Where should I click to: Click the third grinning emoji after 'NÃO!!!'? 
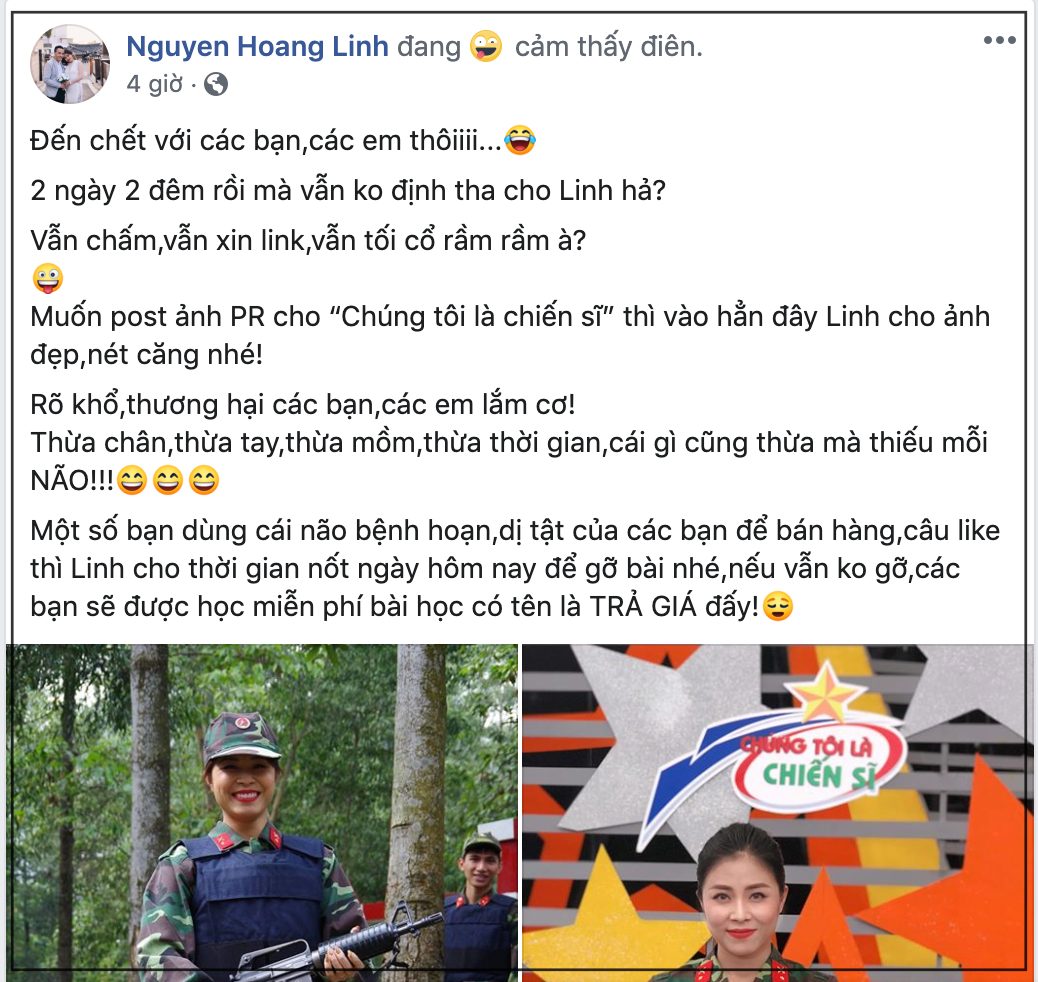(x=204, y=479)
